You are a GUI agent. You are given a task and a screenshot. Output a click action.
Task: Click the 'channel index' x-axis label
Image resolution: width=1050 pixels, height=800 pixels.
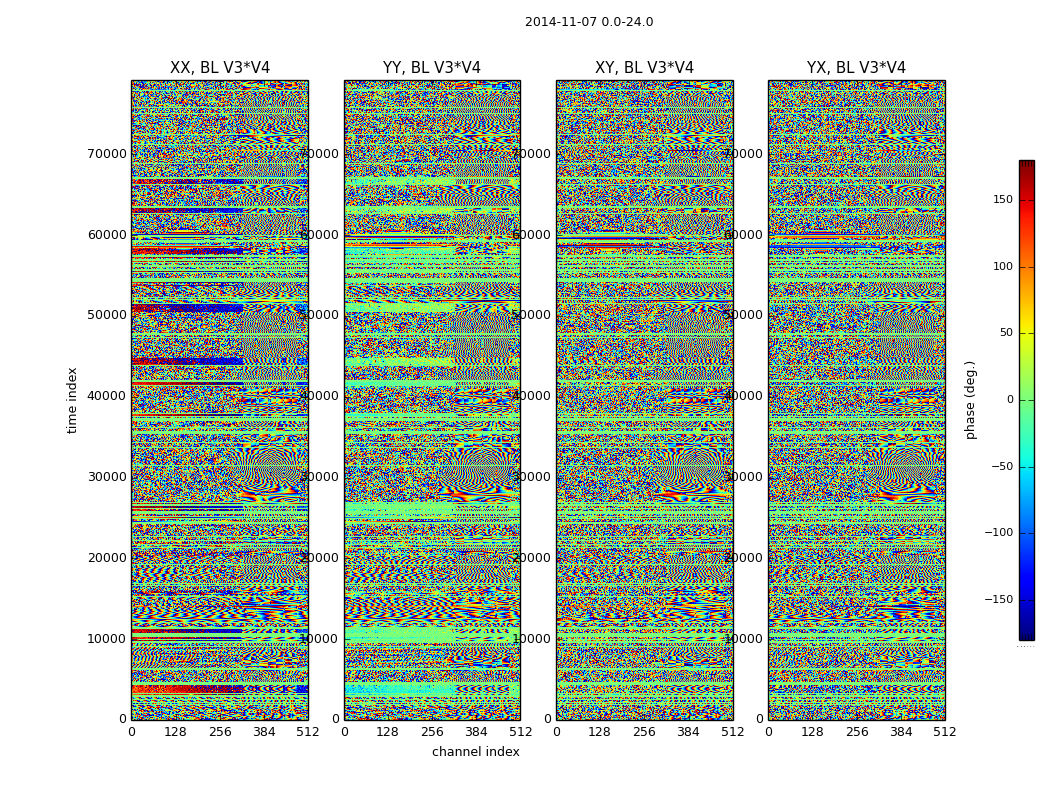[x=475, y=752]
